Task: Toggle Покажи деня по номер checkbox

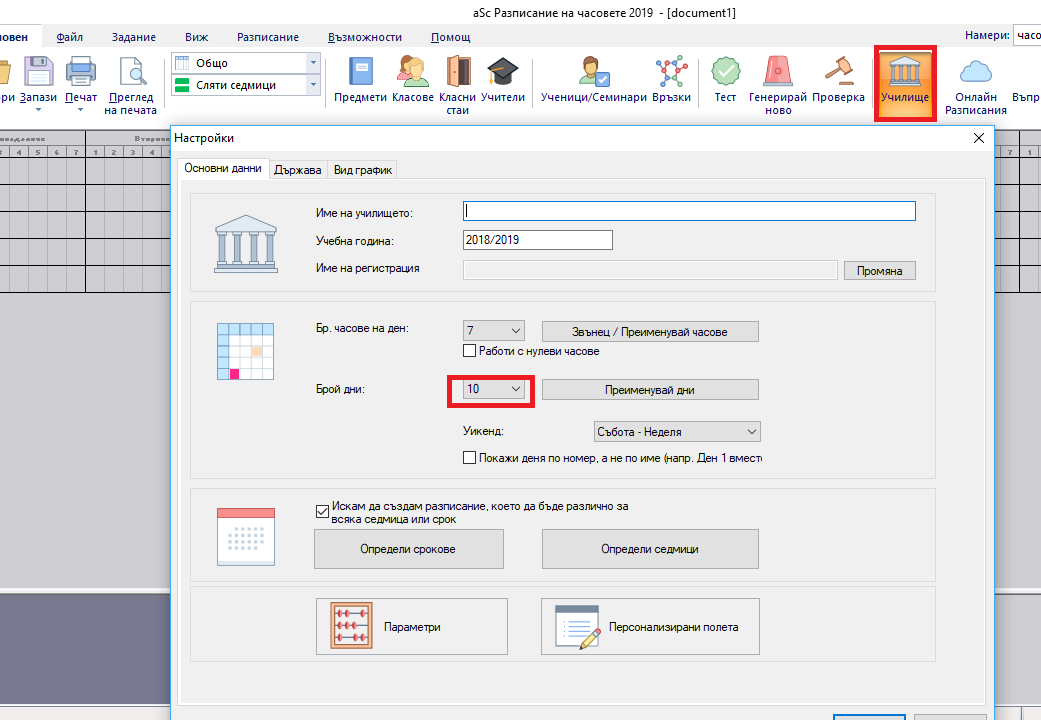Action: point(469,458)
